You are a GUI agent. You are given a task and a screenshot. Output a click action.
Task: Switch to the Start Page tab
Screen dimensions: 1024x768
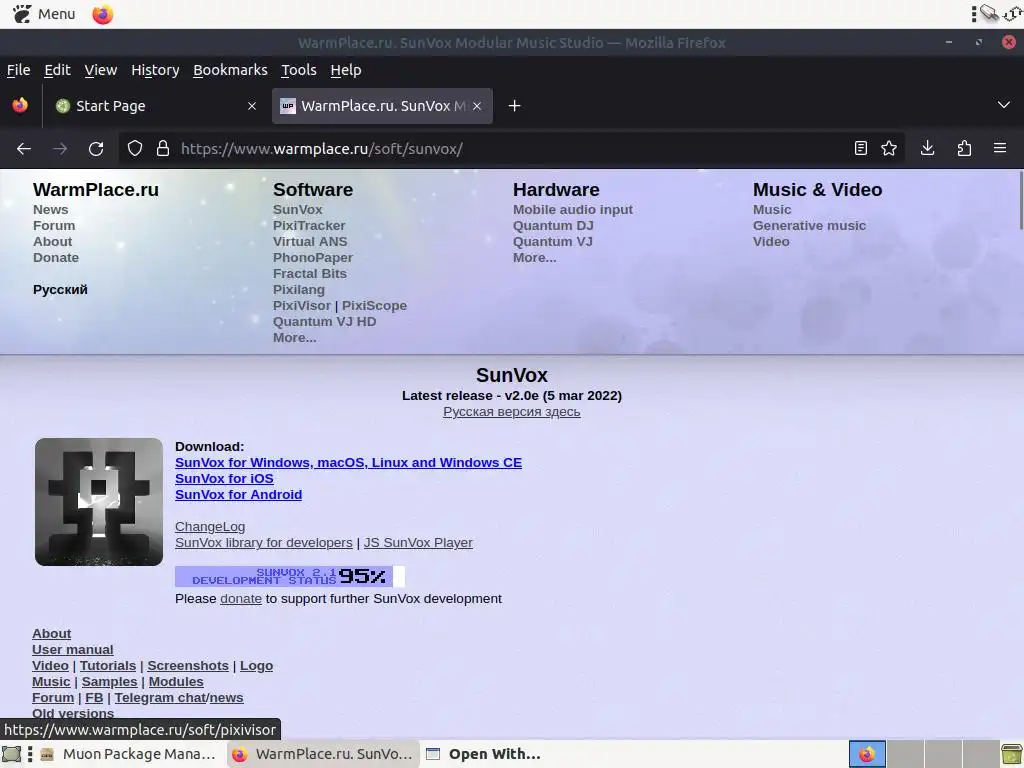155,106
